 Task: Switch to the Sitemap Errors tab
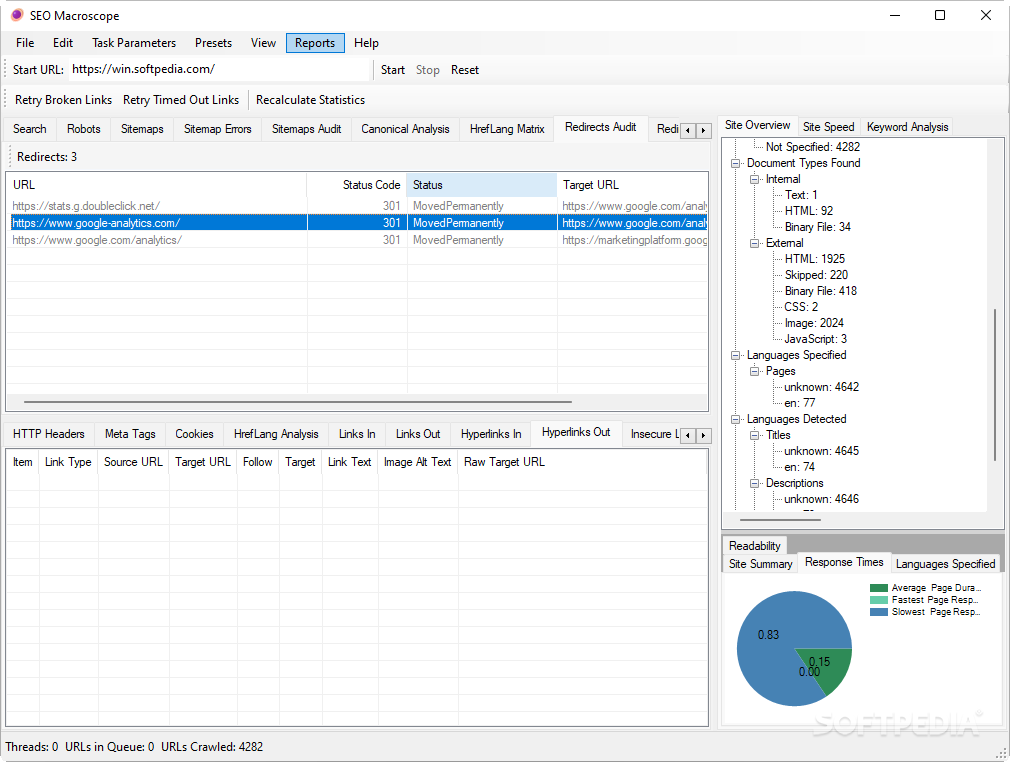pyautogui.click(x=218, y=129)
